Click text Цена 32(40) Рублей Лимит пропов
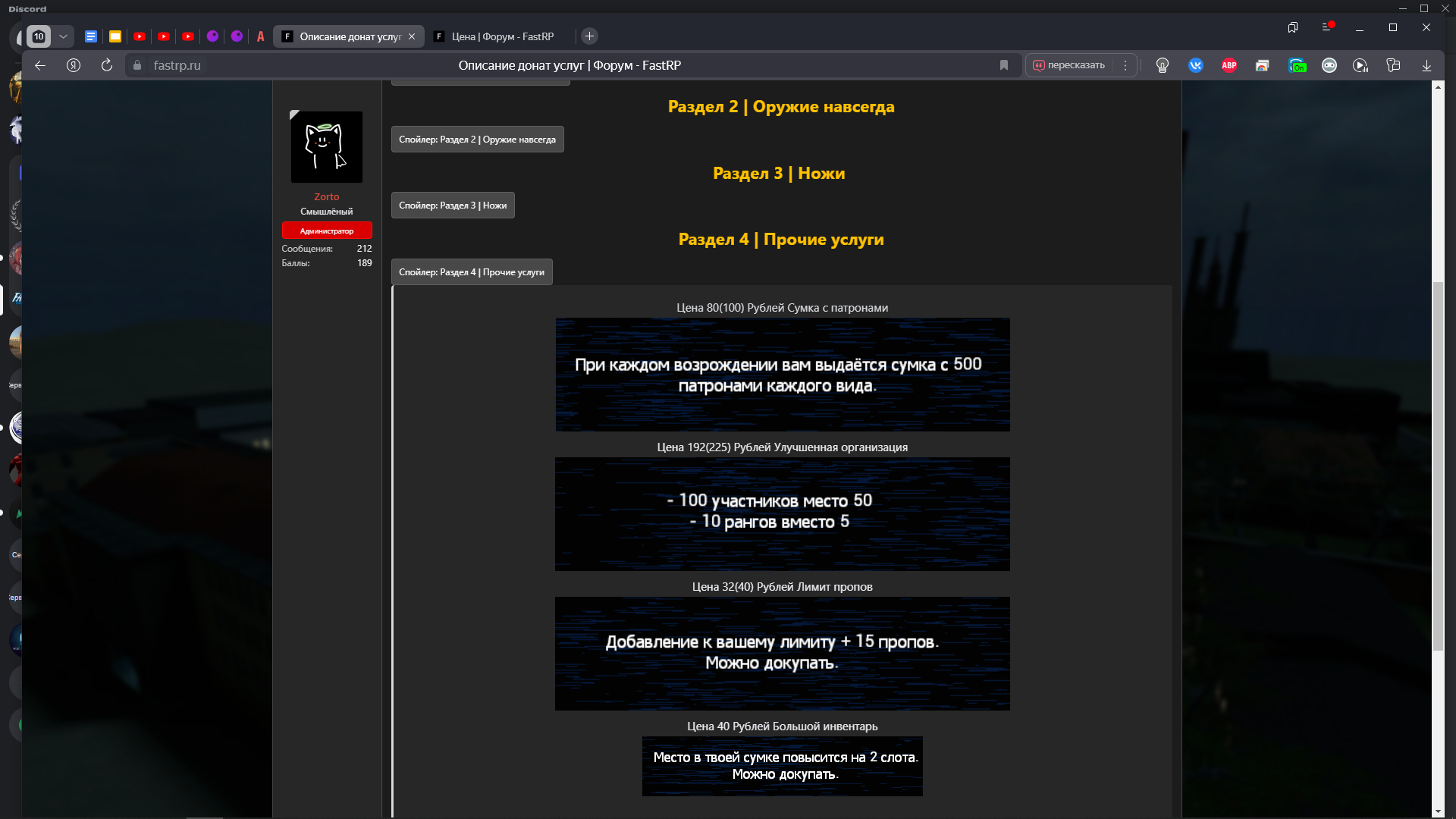Image resolution: width=1456 pixels, height=819 pixels. click(x=783, y=587)
